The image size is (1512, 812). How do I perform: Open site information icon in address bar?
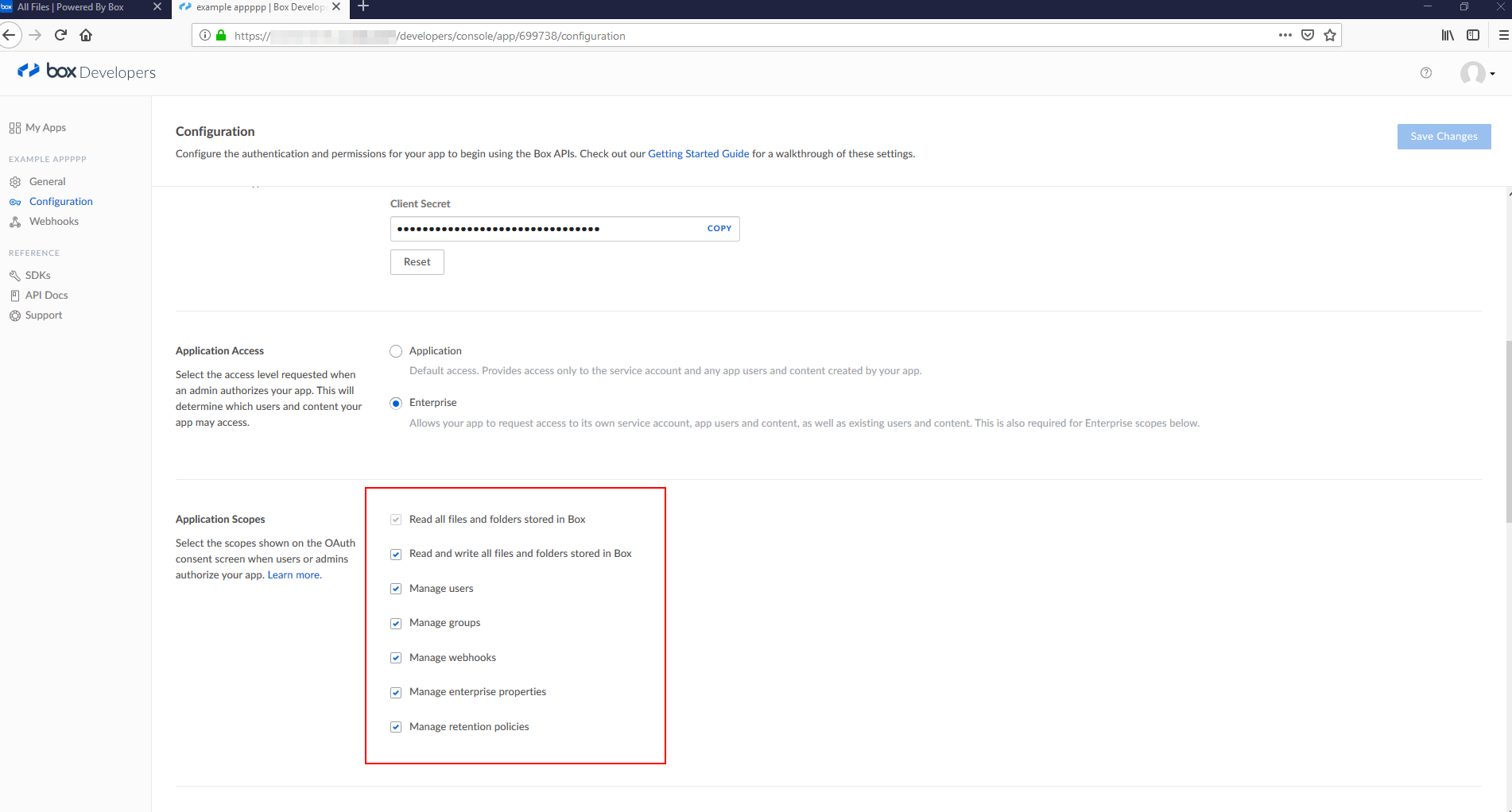pos(205,35)
